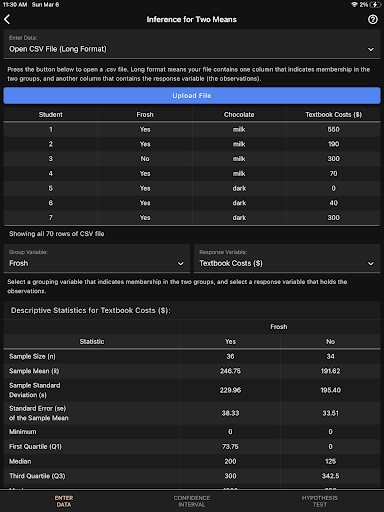384x512 pixels.
Task: Switch to the Confidence Interval tab
Action: [x=192, y=501]
